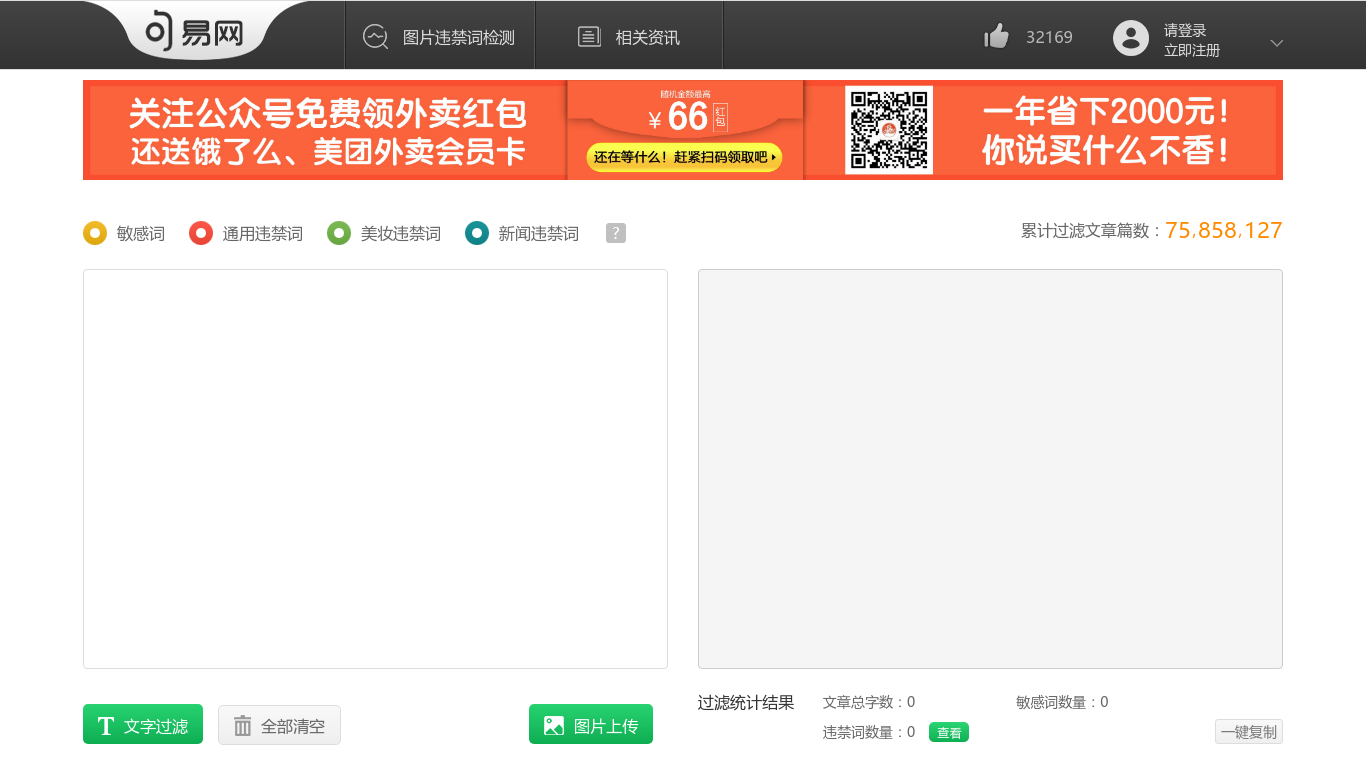
Task: Click inside the left text input area
Action: click(x=375, y=469)
